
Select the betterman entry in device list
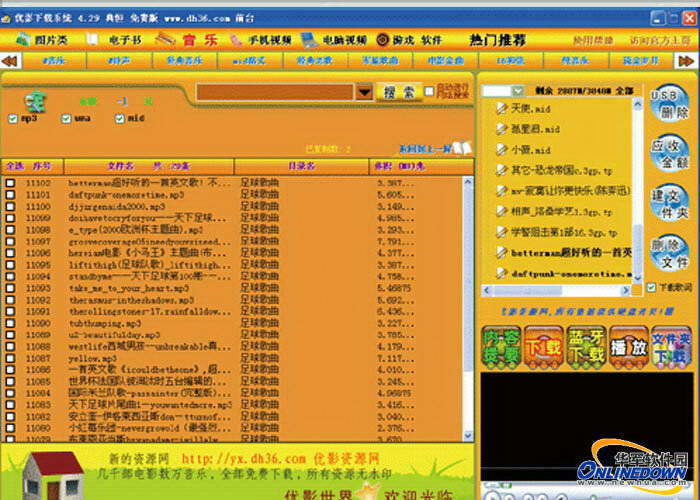tap(564, 253)
